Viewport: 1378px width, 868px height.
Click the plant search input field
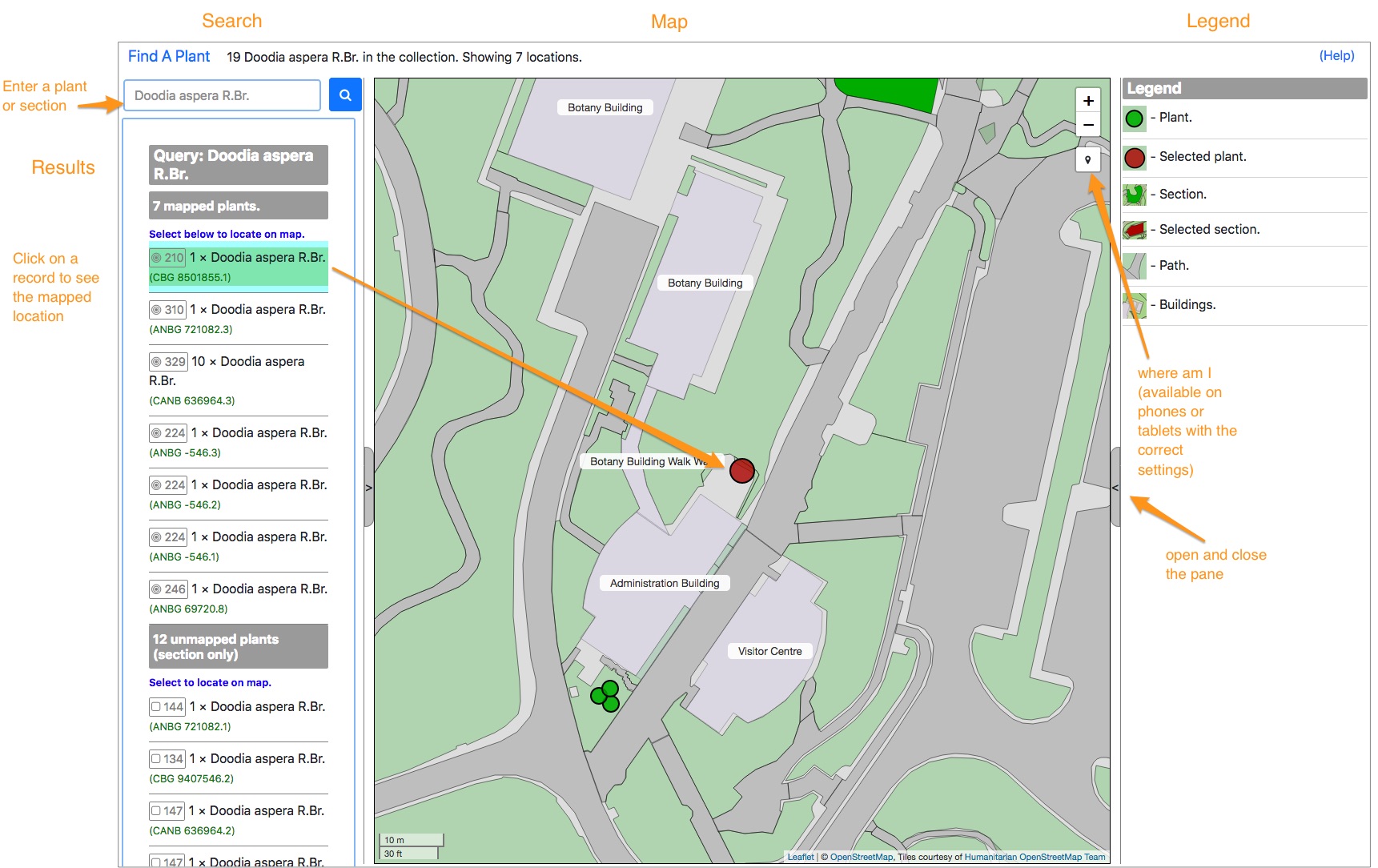pos(222,95)
